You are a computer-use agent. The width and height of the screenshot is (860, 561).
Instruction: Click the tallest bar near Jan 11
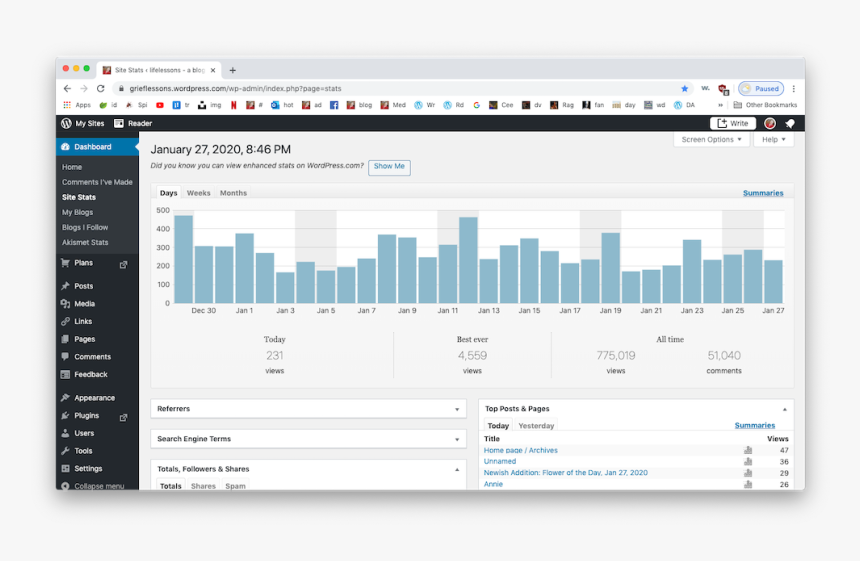(x=468, y=260)
